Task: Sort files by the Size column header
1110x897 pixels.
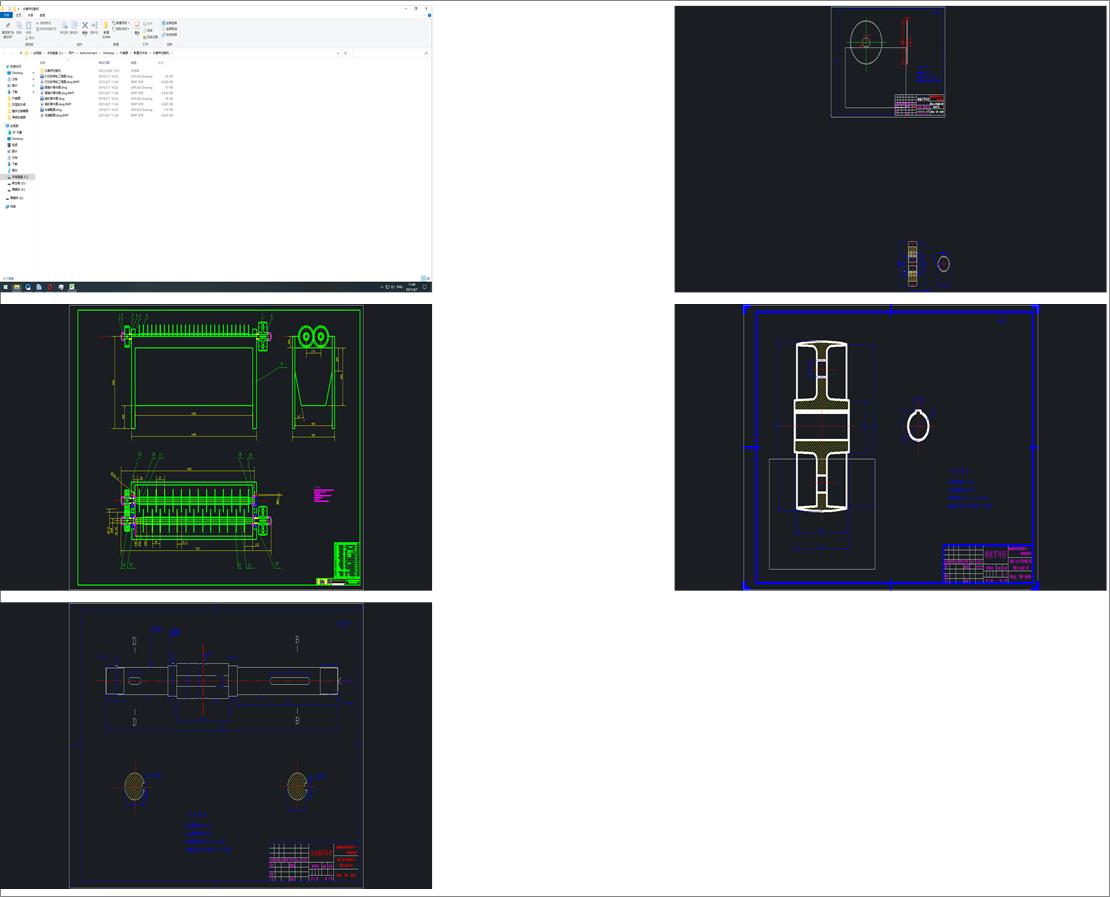Action: tap(161, 62)
